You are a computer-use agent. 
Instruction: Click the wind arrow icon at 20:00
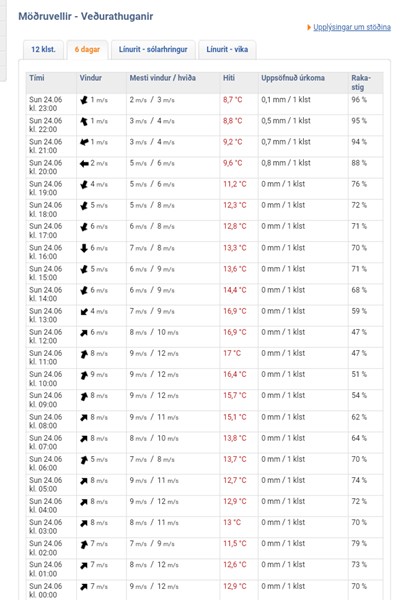tap(84, 163)
